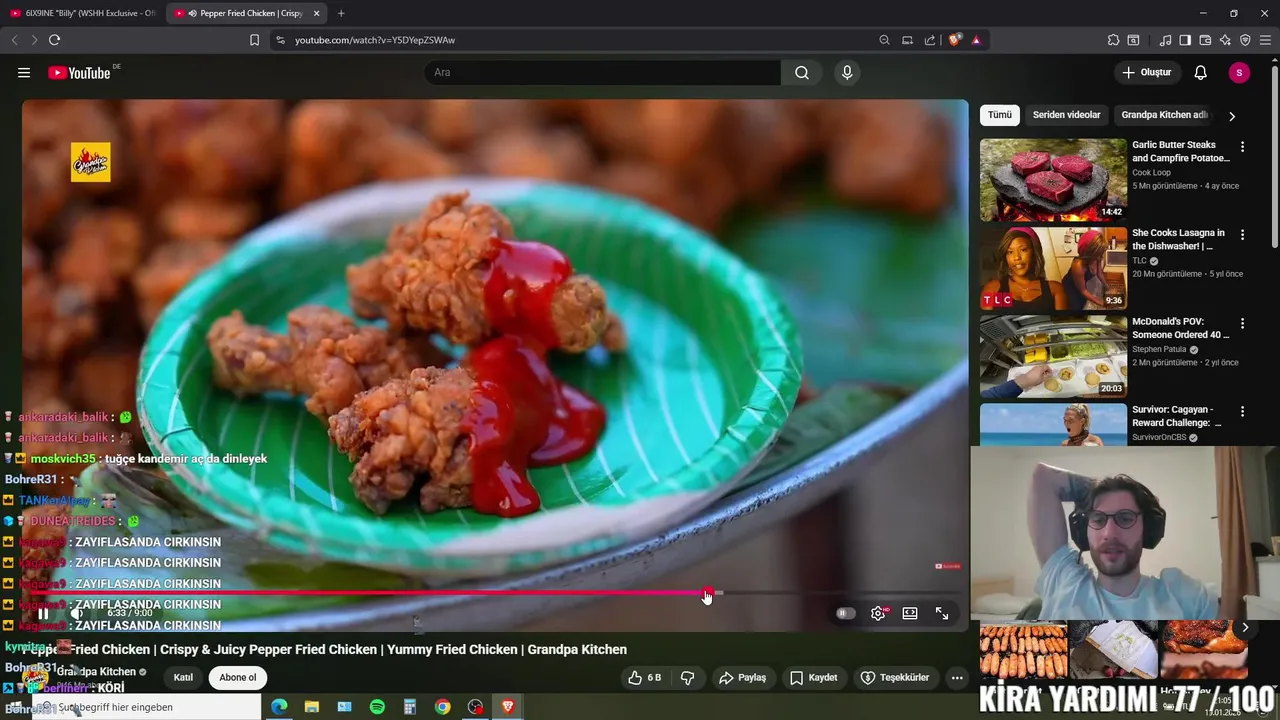Show more filter chips with right chevron
The image size is (1280, 720).
click(x=1232, y=116)
